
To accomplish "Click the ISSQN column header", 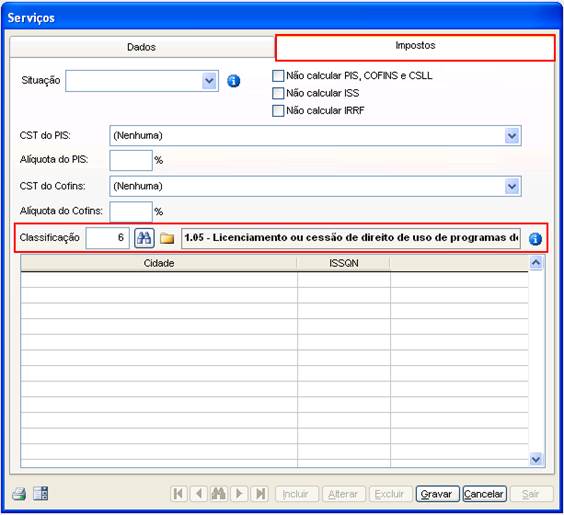I will [344, 263].
